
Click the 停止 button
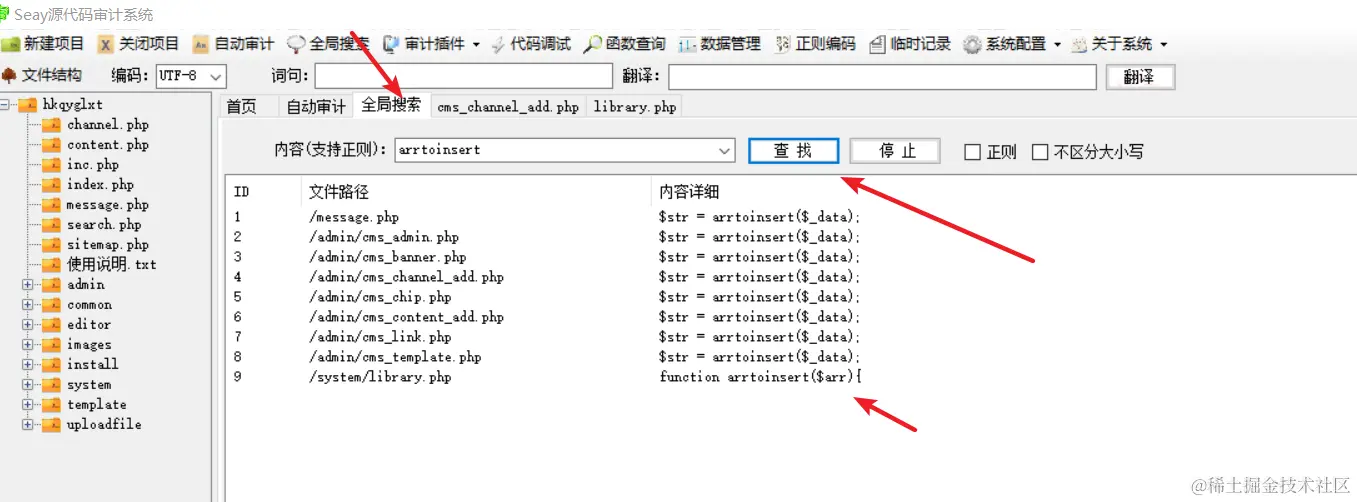coord(896,151)
